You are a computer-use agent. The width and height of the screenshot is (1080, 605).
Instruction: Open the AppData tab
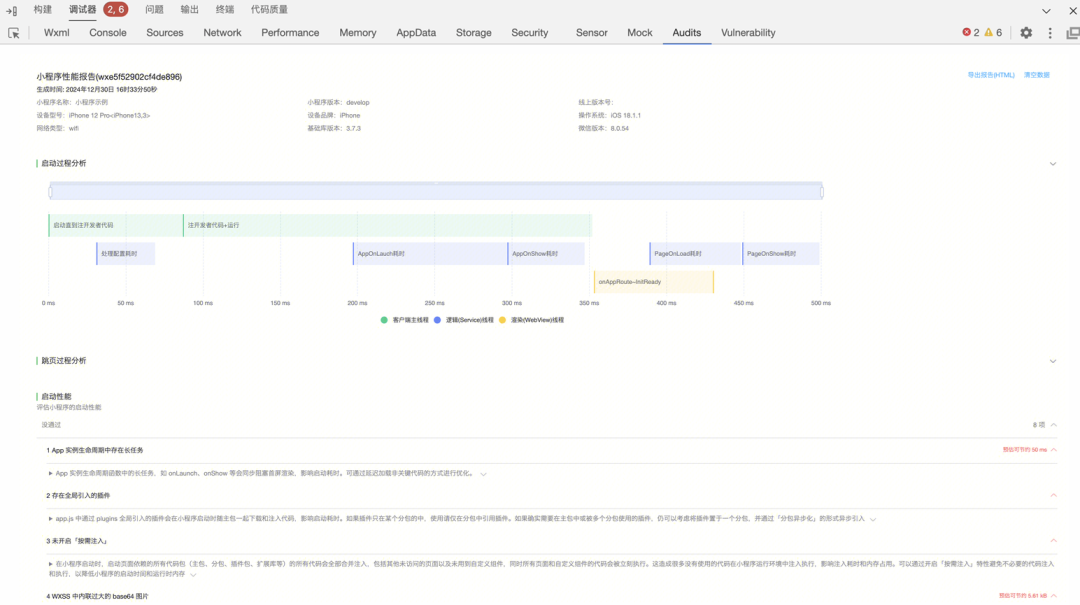click(x=416, y=32)
